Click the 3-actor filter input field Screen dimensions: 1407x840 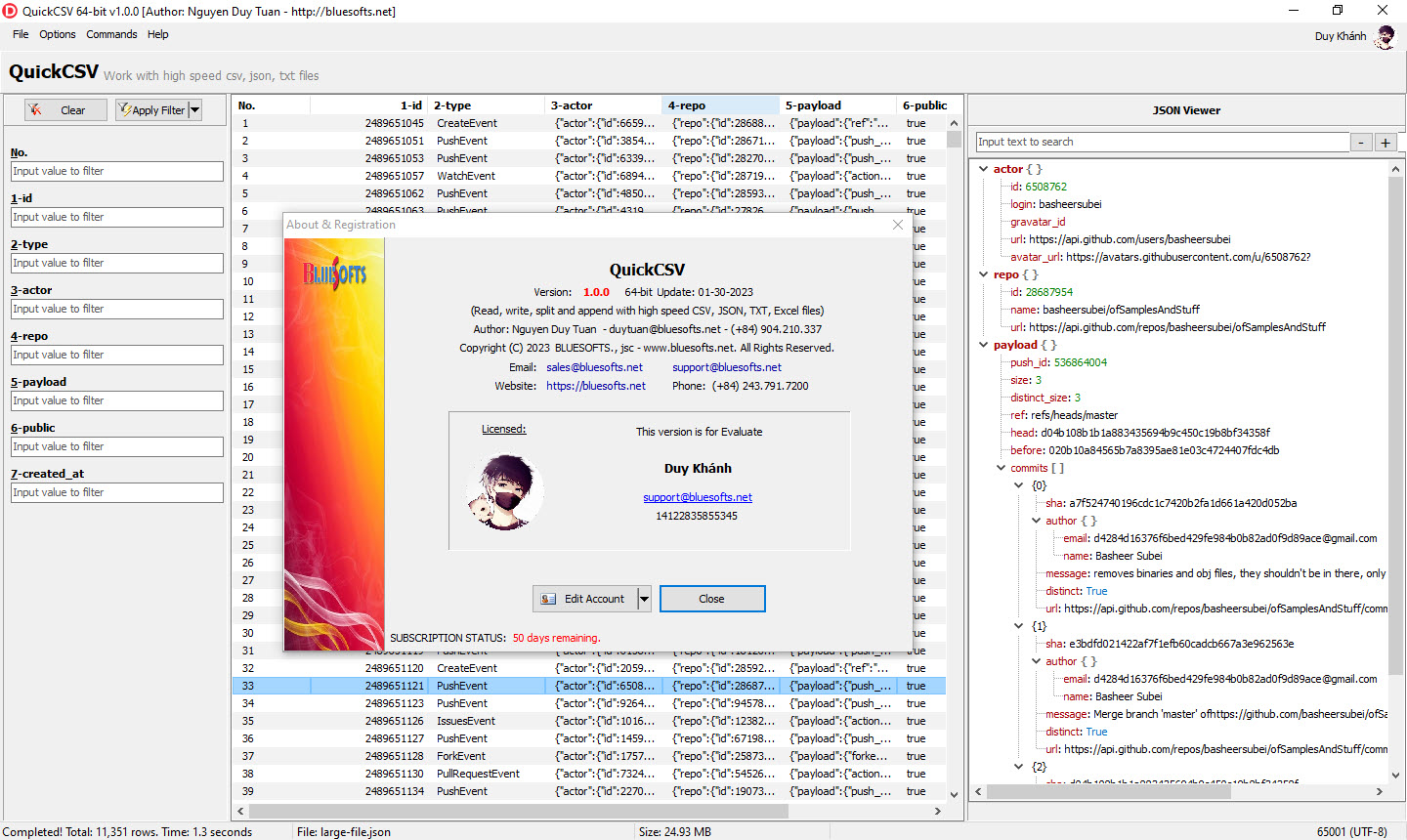pyautogui.click(x=117, y=309)
